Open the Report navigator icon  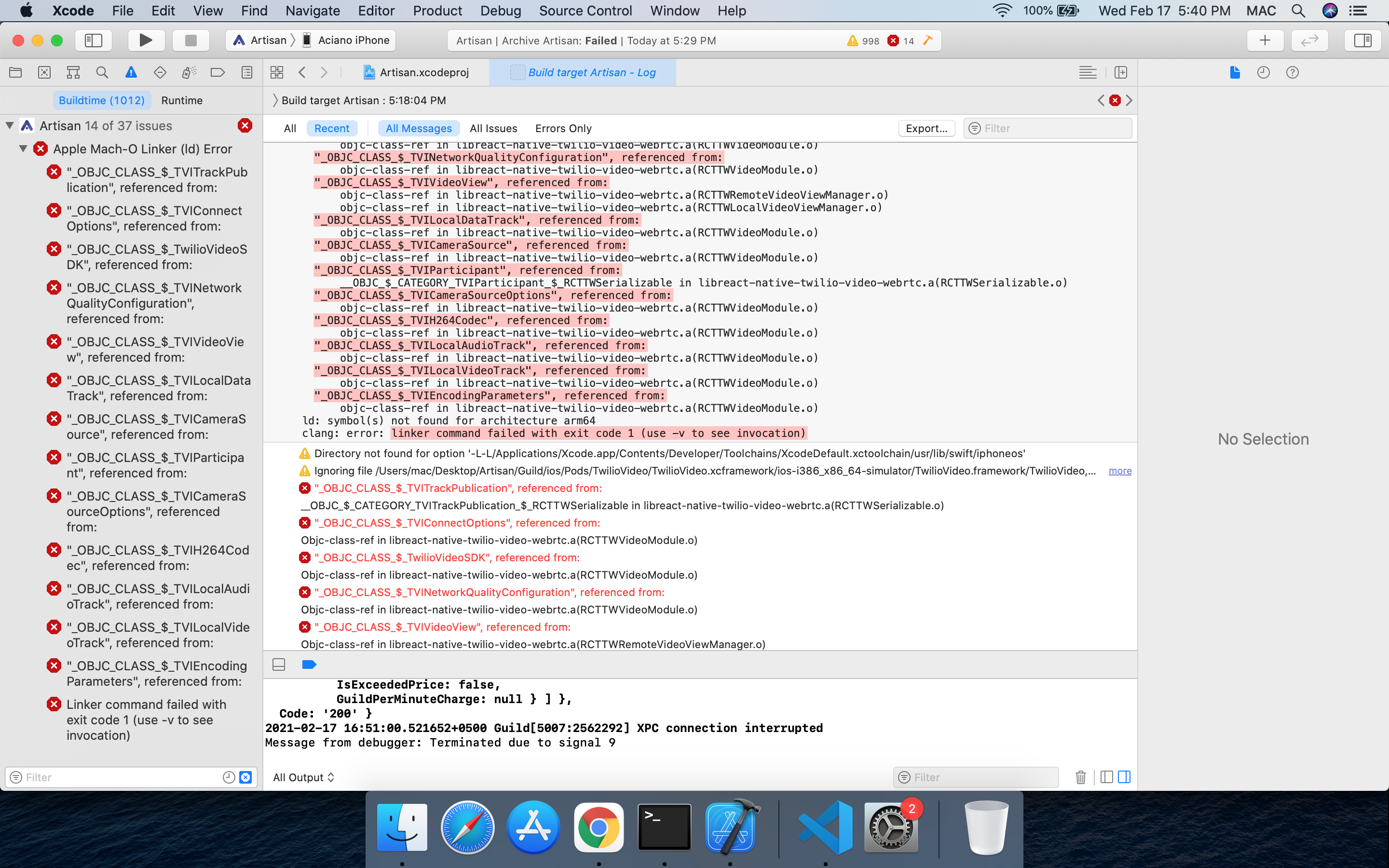pyautogui.click(x=247, y=72)
